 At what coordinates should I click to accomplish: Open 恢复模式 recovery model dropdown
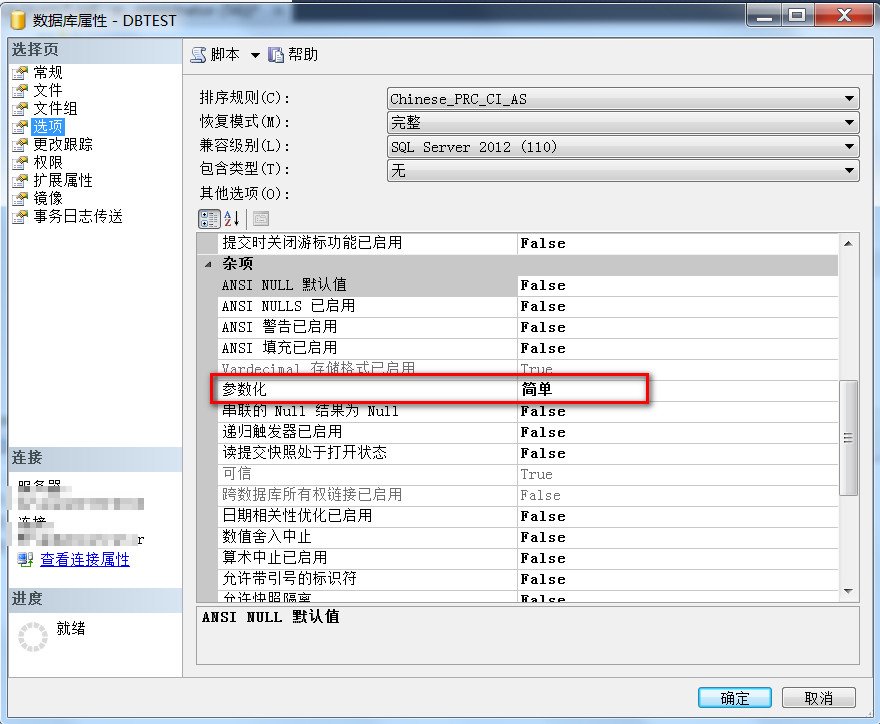tap(623, 122)
